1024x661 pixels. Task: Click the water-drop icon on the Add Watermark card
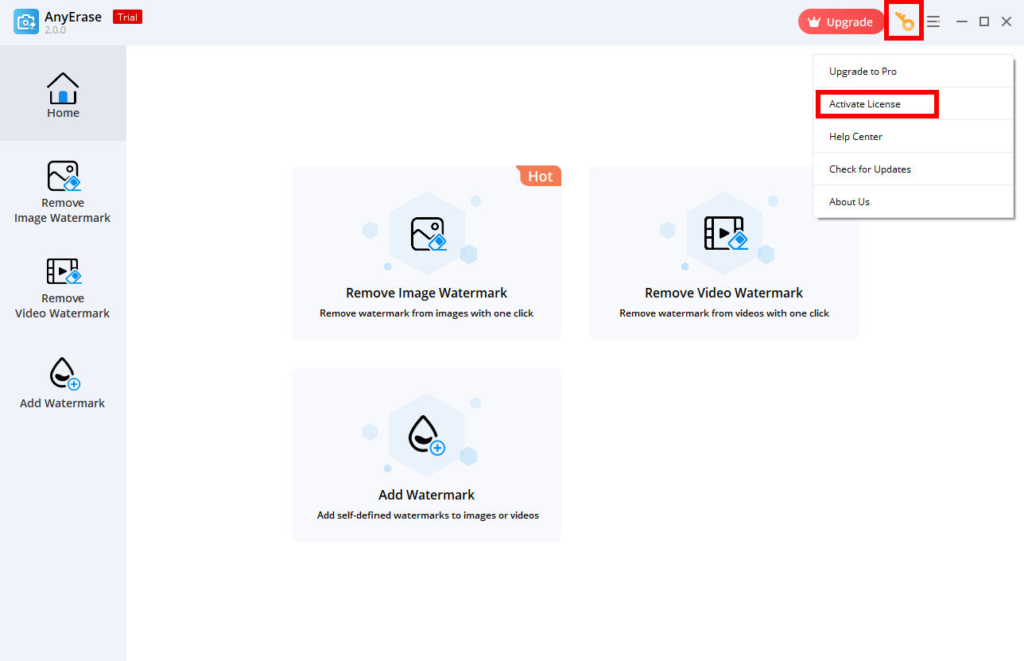click(427, 434)
